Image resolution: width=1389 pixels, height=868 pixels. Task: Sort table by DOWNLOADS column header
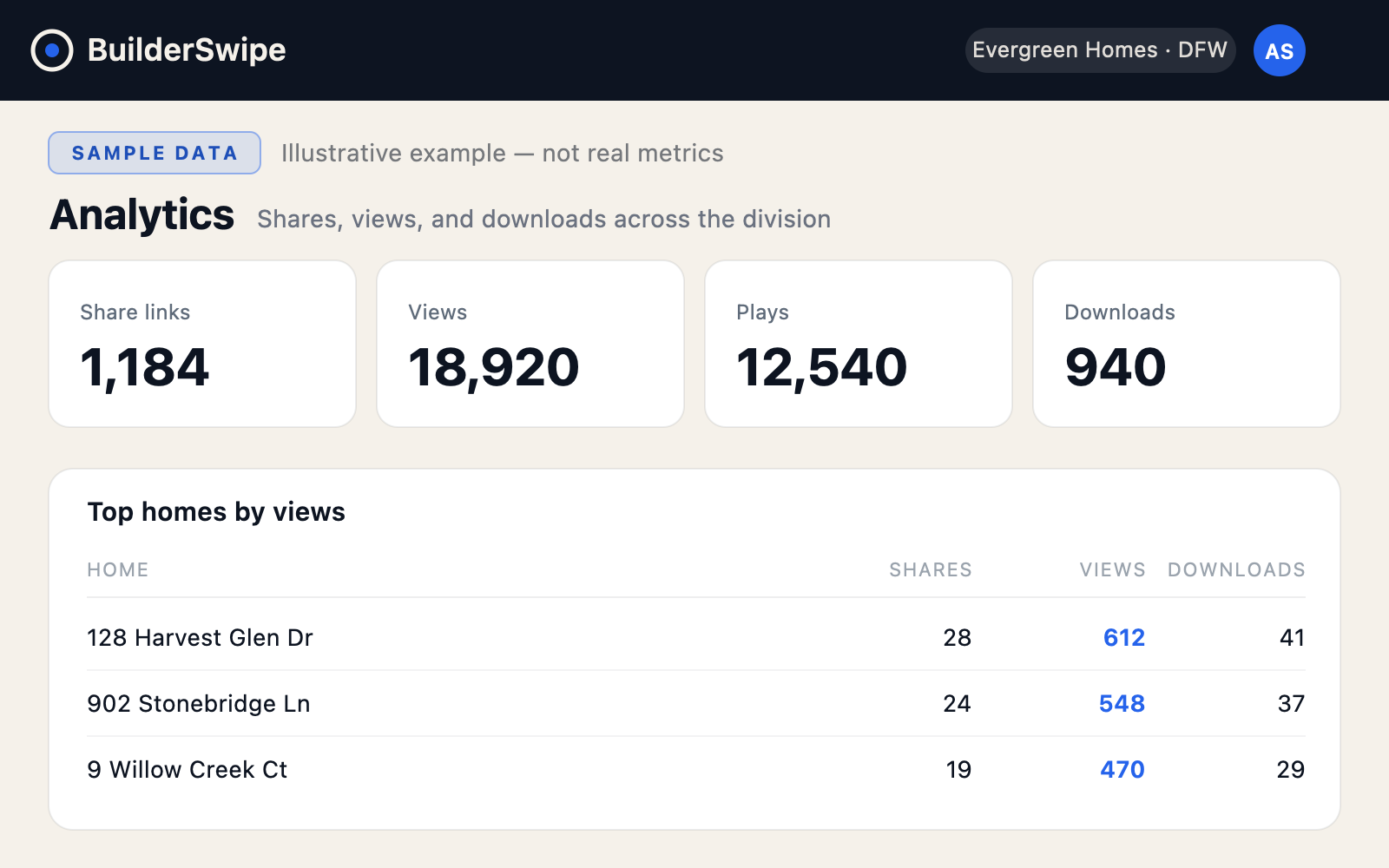1236,569
